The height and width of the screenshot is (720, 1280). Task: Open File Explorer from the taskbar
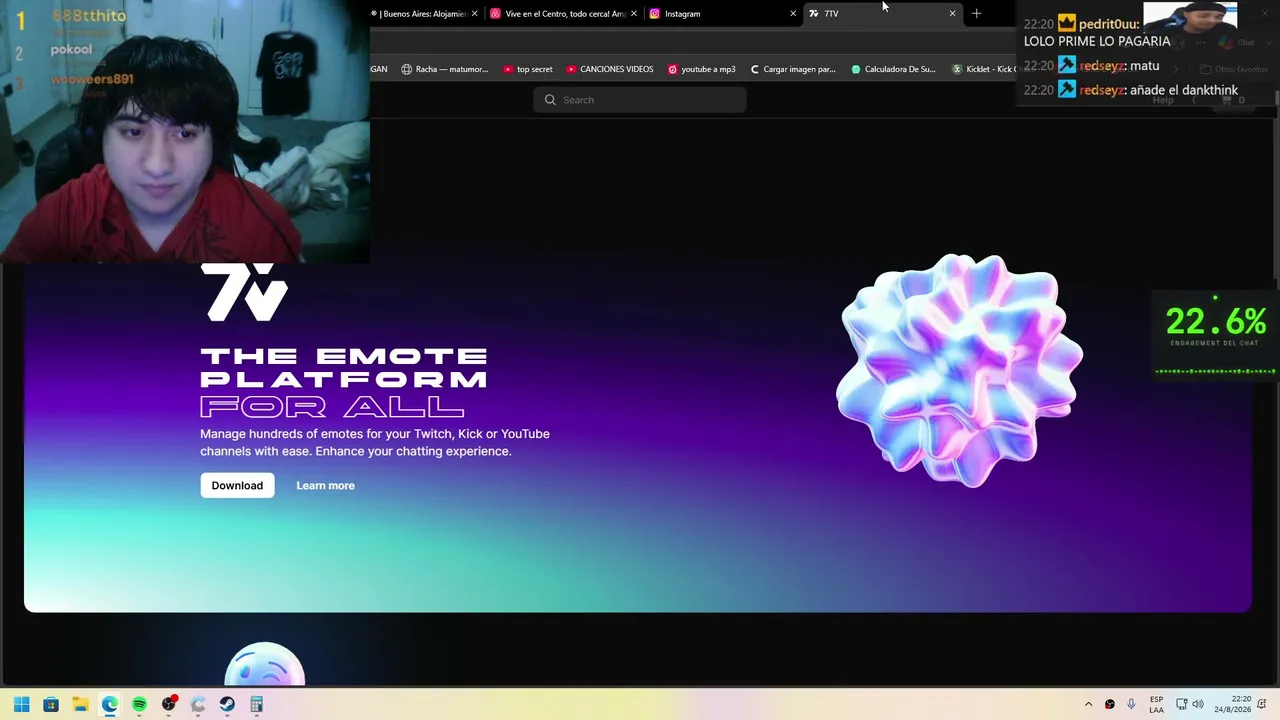[80, 705]
